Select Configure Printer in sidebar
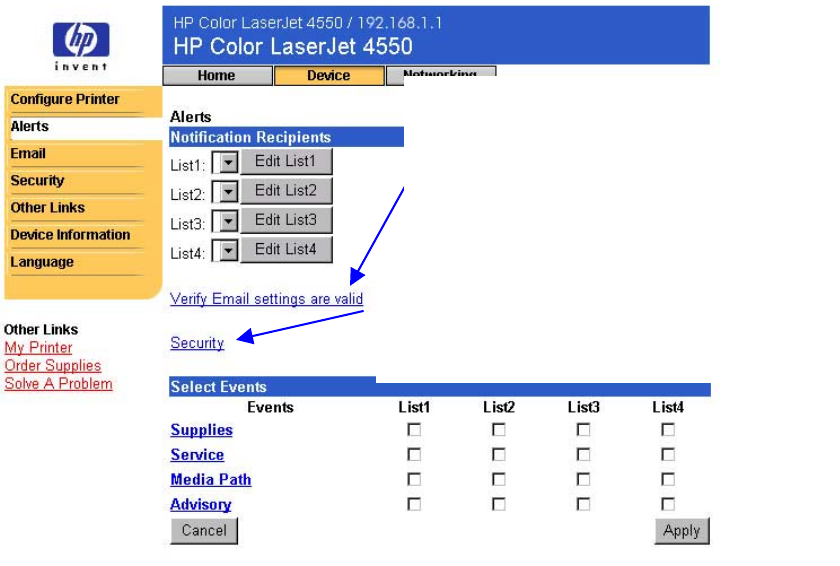Image resolution: width=840 pixels, height=566 pixels. pyautogui.click(x=65, y=99)
